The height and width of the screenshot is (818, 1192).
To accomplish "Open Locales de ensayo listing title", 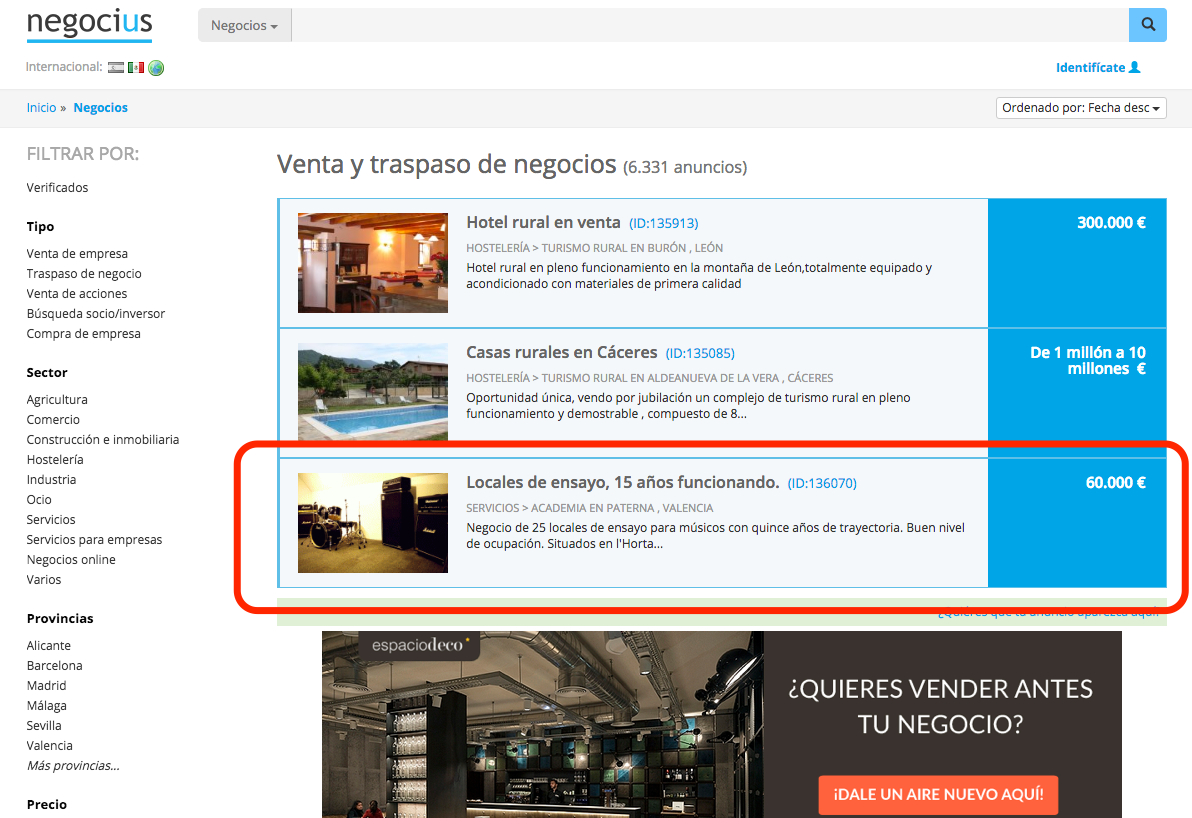I will [x=623, y=483].
